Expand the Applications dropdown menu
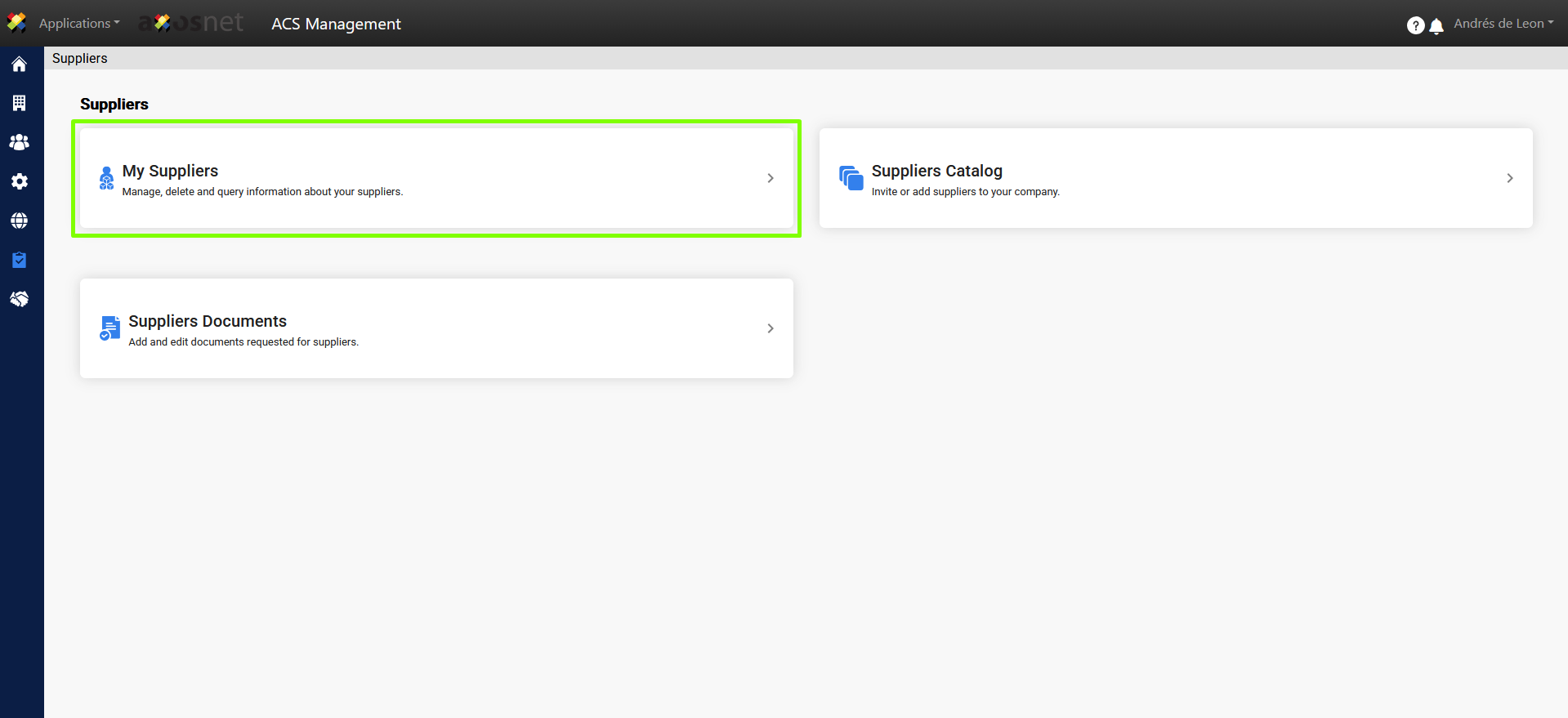1568x718 pixels. pyautogui.click(x=78, y=24)
